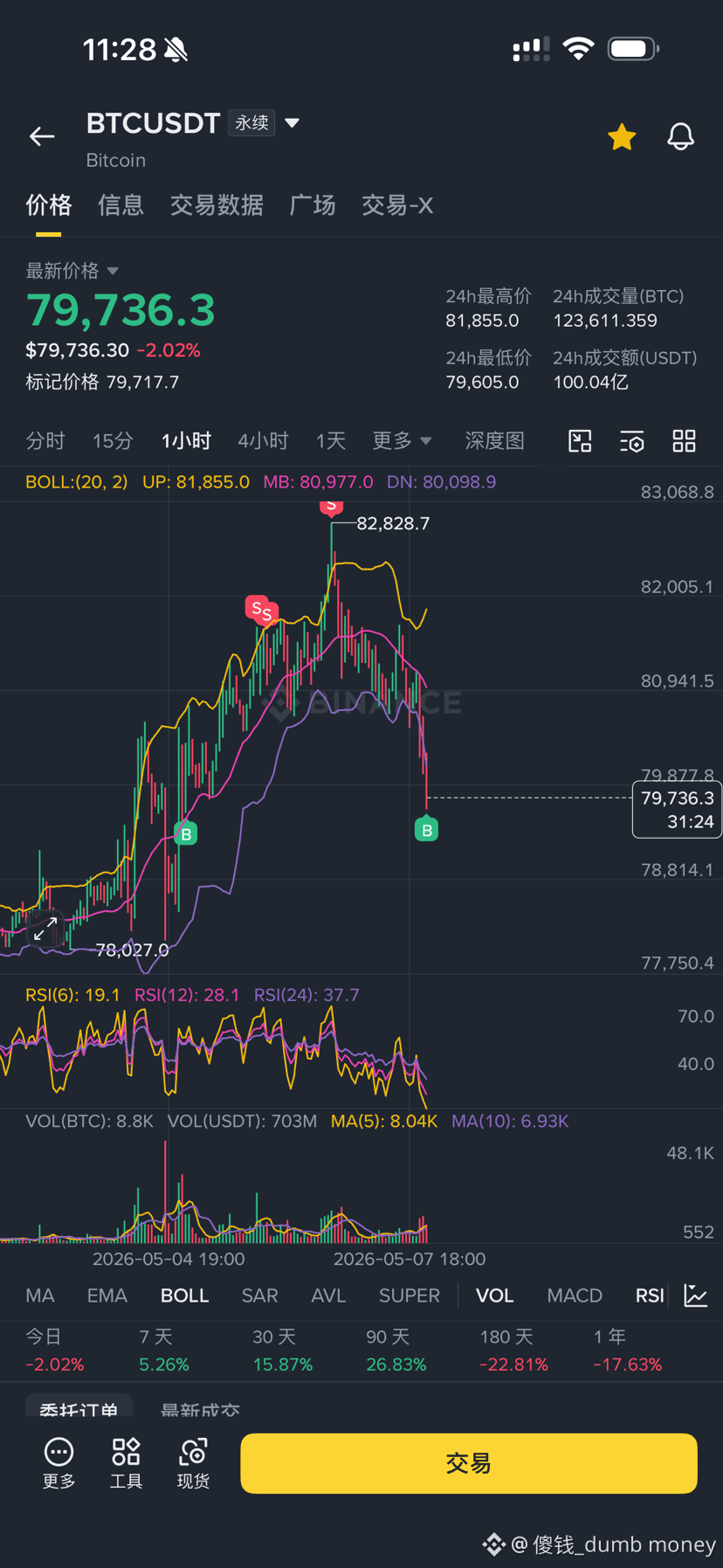Viewport: 723px width, 1568px height.
Task: Open the 交易-X tab
Action: click(397, 205)
